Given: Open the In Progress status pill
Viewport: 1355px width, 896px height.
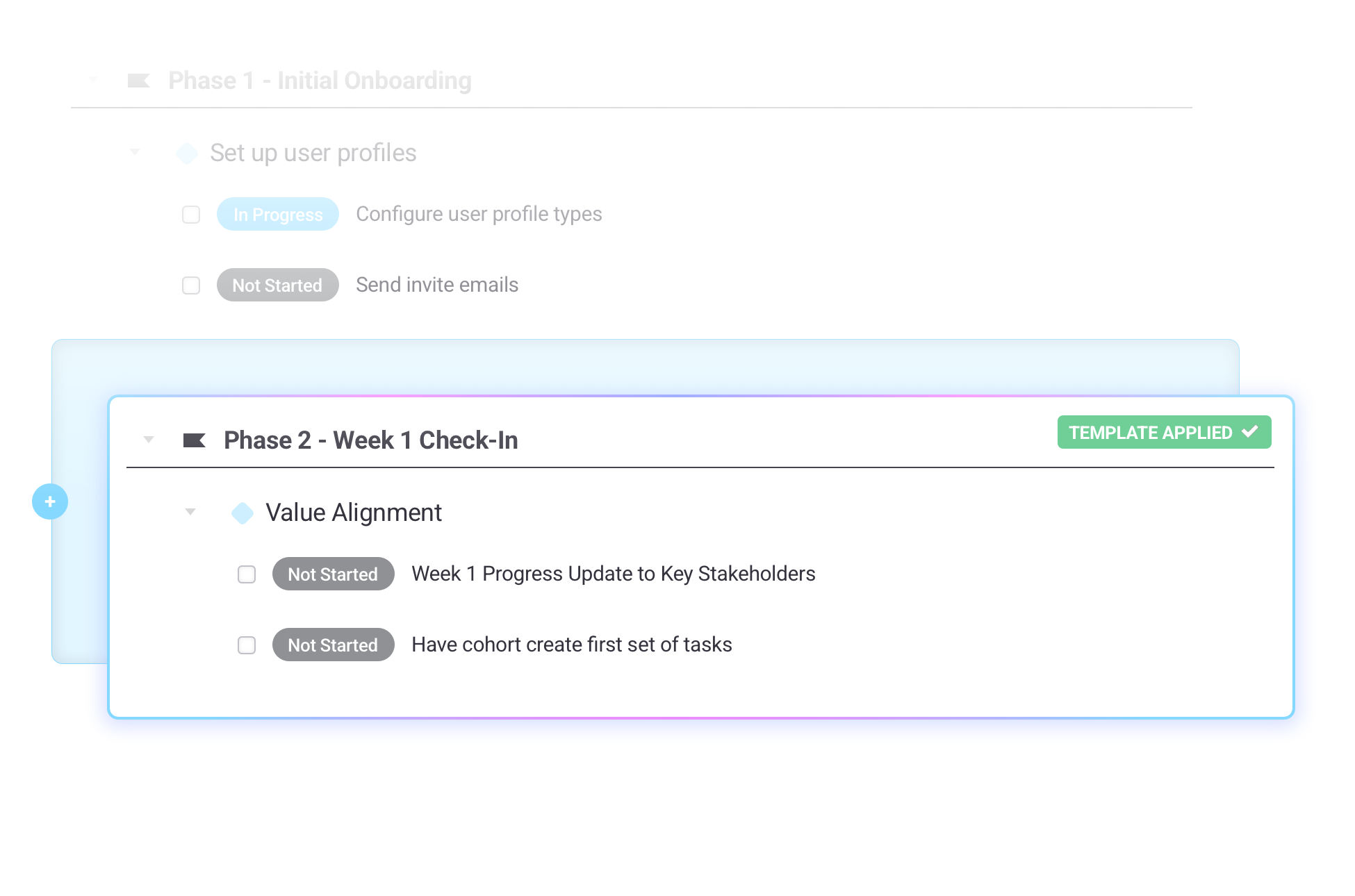Looking at the screenshot, I should click(278, 214).
